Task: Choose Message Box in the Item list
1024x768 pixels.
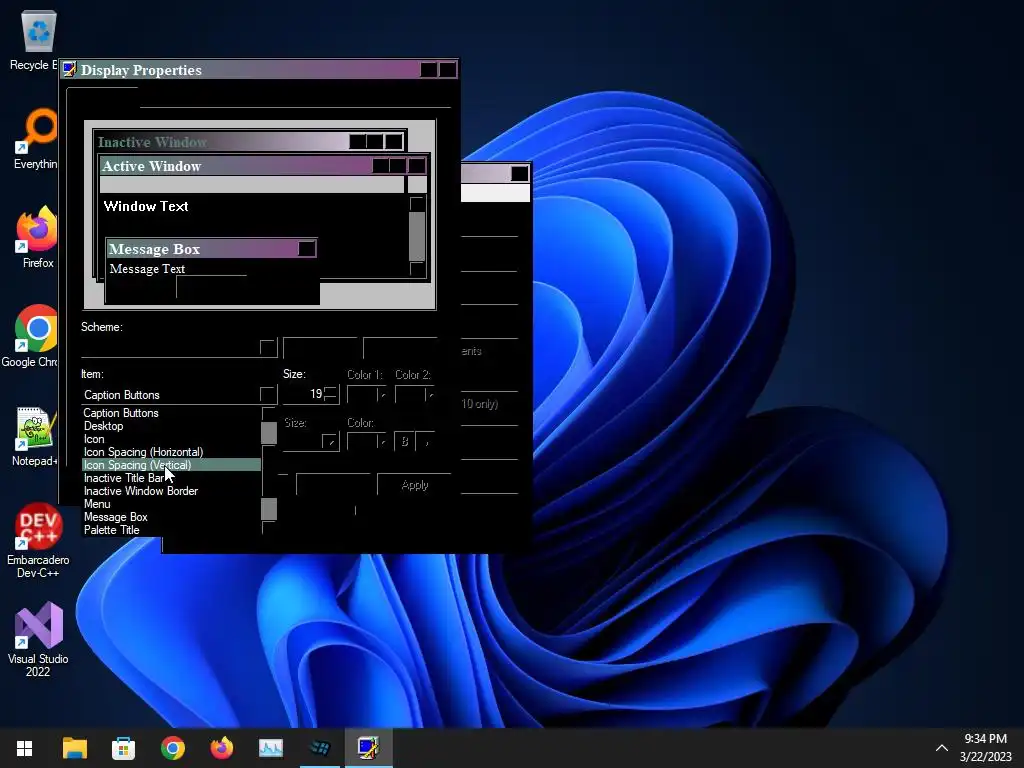Action: pyautogui.click(x=171, y=517)
